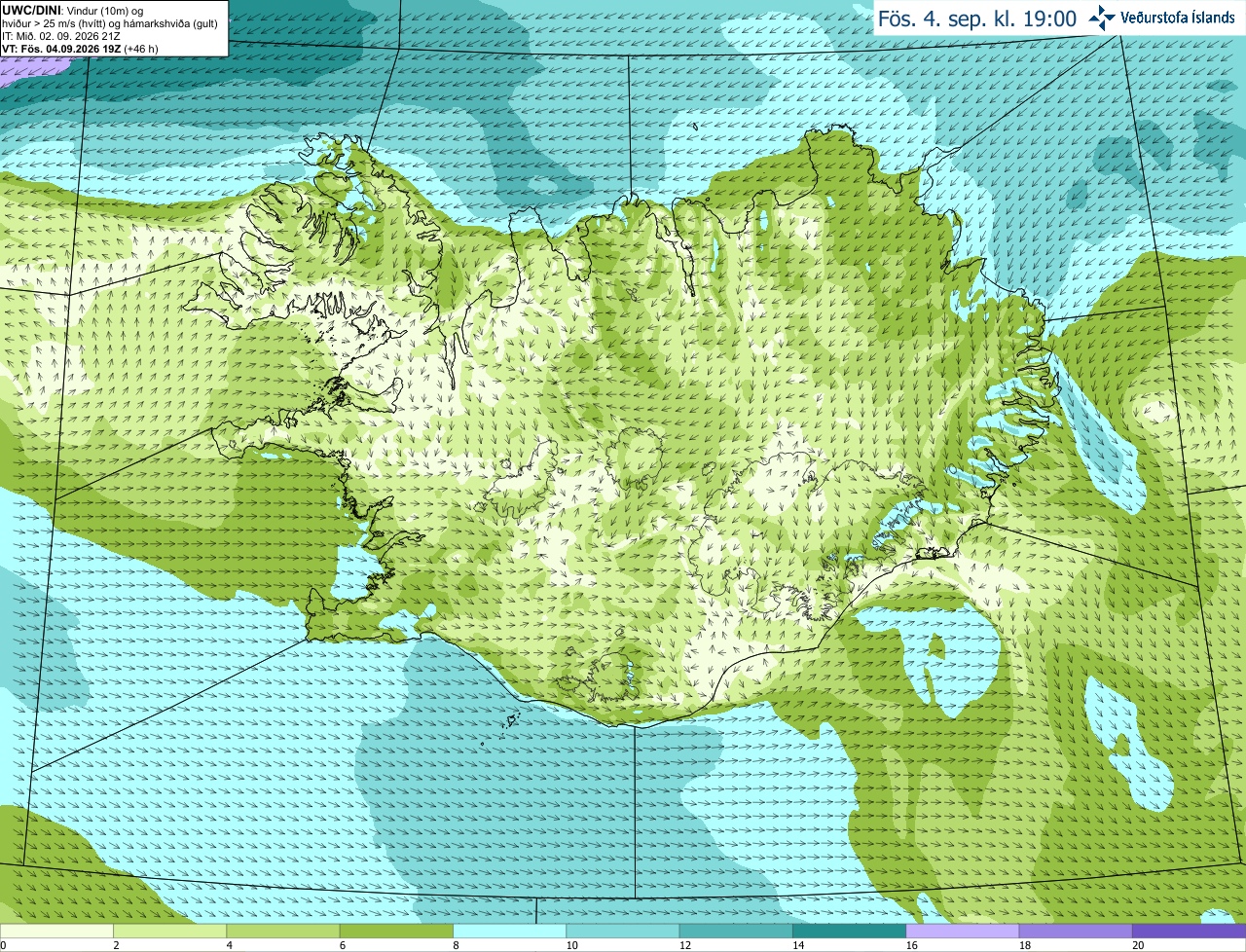Pick the light green 2–4 m/s legend swatch
This screenshot has height=952, width=1246.
(169, 931)
